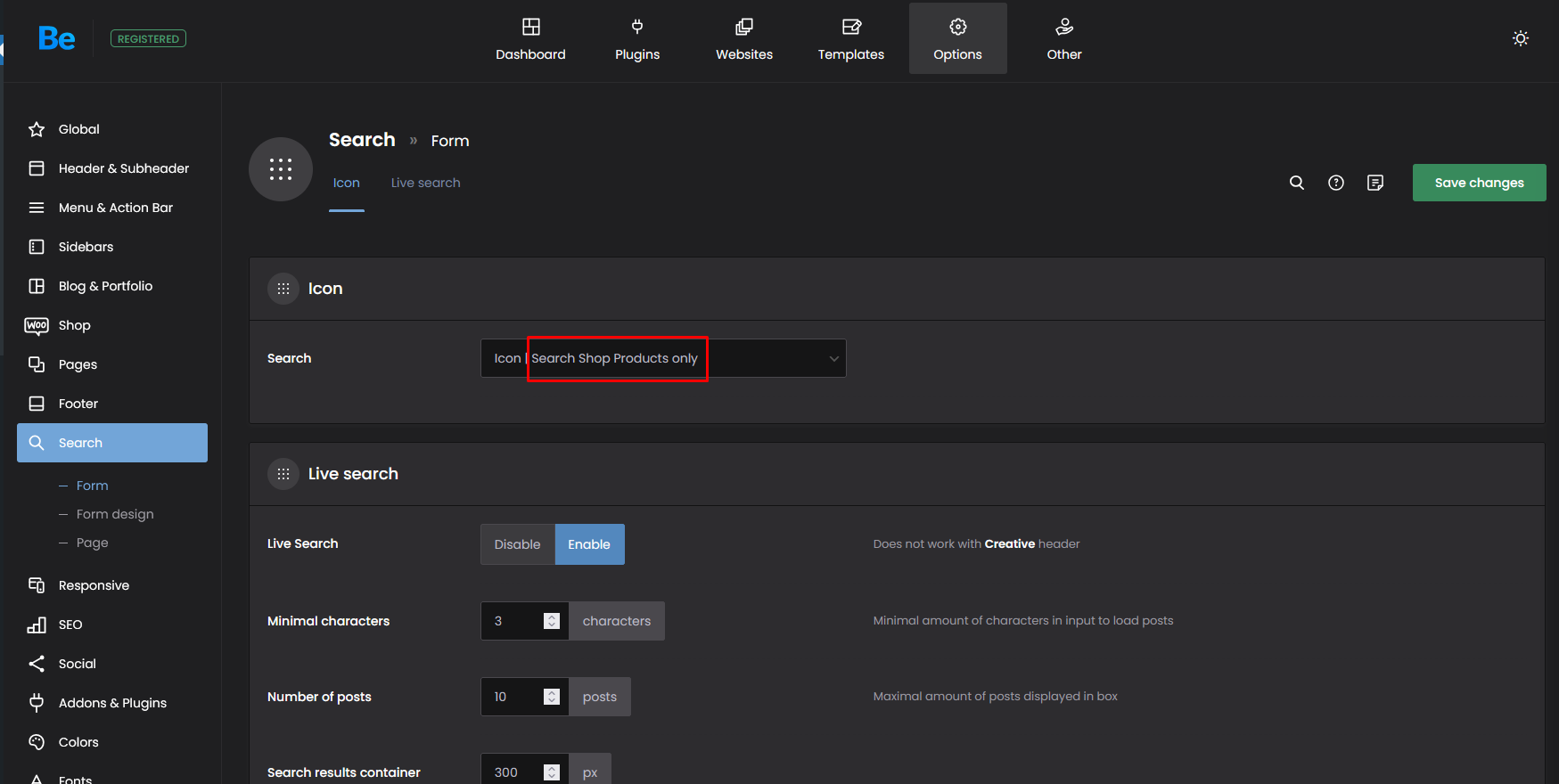Select Disable for Live Search
This screenshot has height=784, width=1559.
pos(518,544)
